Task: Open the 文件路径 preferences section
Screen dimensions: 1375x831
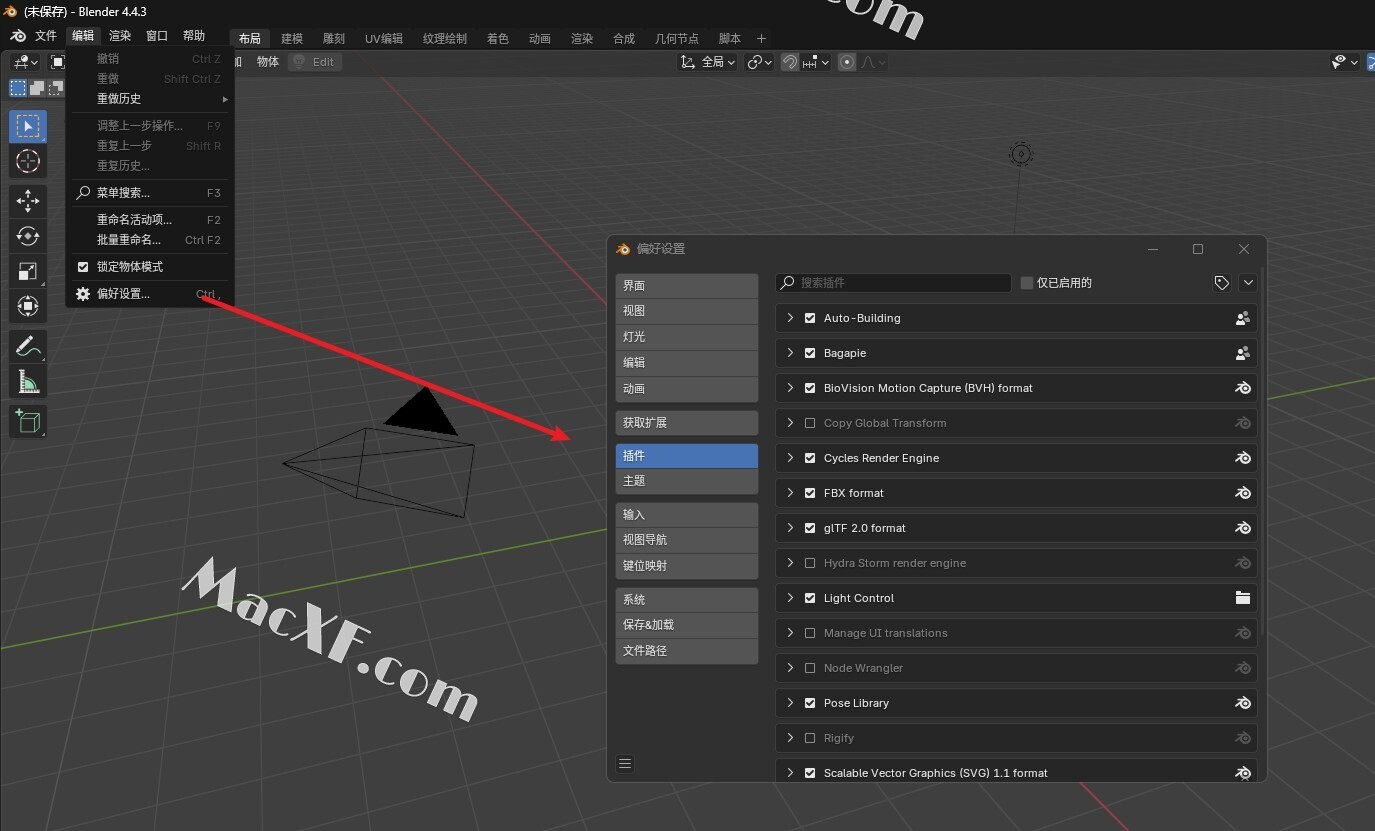Action: point(687,651)
